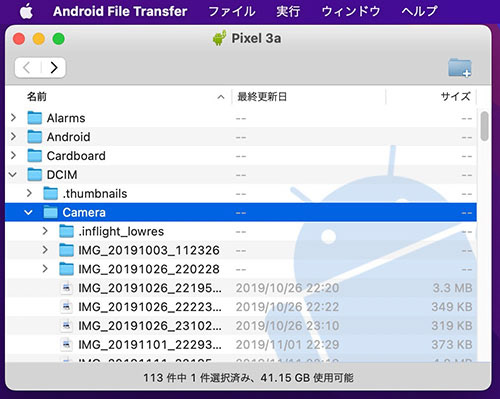Click the 319 KB size value
The height and width of the screenshot is (399, 500).
coord(452,326)
